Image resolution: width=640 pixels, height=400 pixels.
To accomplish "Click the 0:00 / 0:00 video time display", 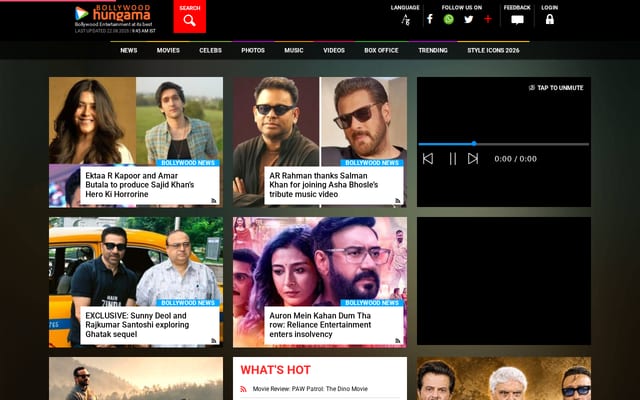I will tap(516, 159).
